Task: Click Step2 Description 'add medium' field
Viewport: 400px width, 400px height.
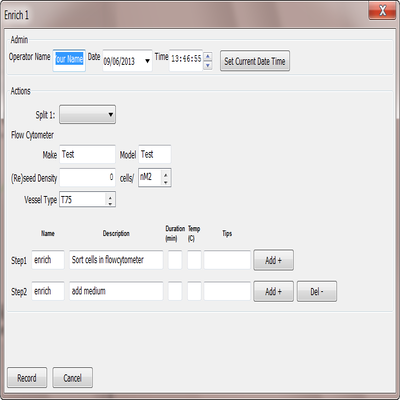Action: [116, 291]
